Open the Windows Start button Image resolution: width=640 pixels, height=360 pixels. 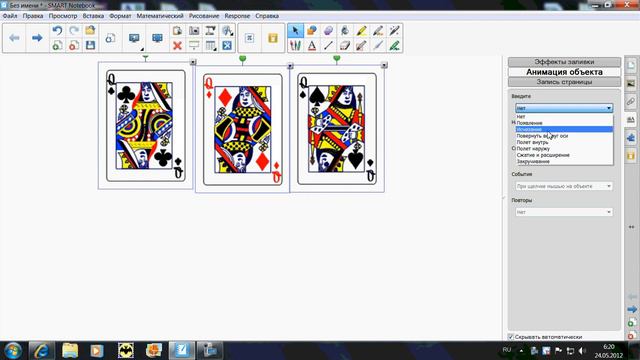click(x=13, y=351)
